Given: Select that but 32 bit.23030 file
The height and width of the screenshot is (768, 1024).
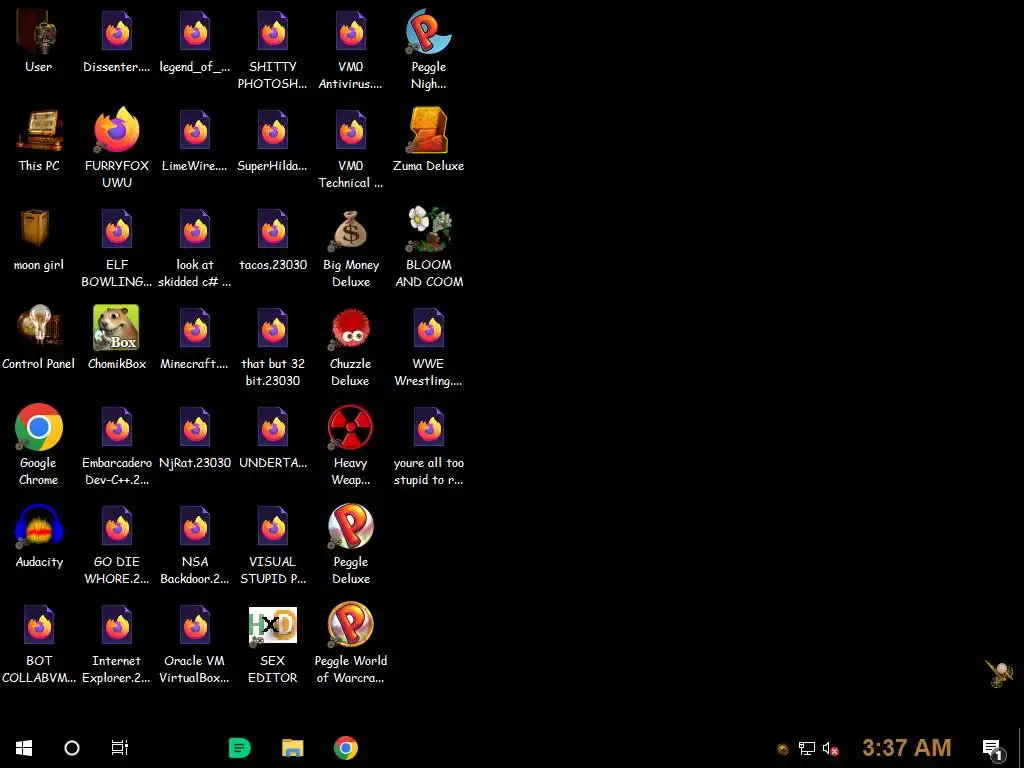Looking at the screenshot, I should point(273,328).
